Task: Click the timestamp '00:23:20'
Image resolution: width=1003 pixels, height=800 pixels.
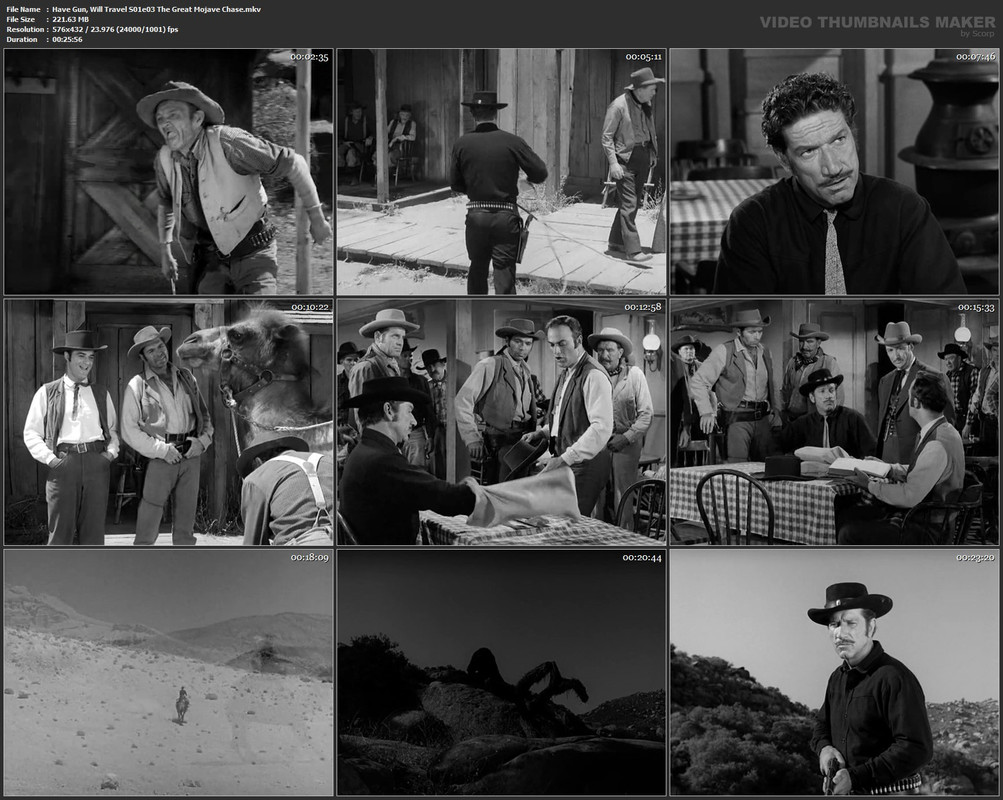Action: [x=975, y=558]
